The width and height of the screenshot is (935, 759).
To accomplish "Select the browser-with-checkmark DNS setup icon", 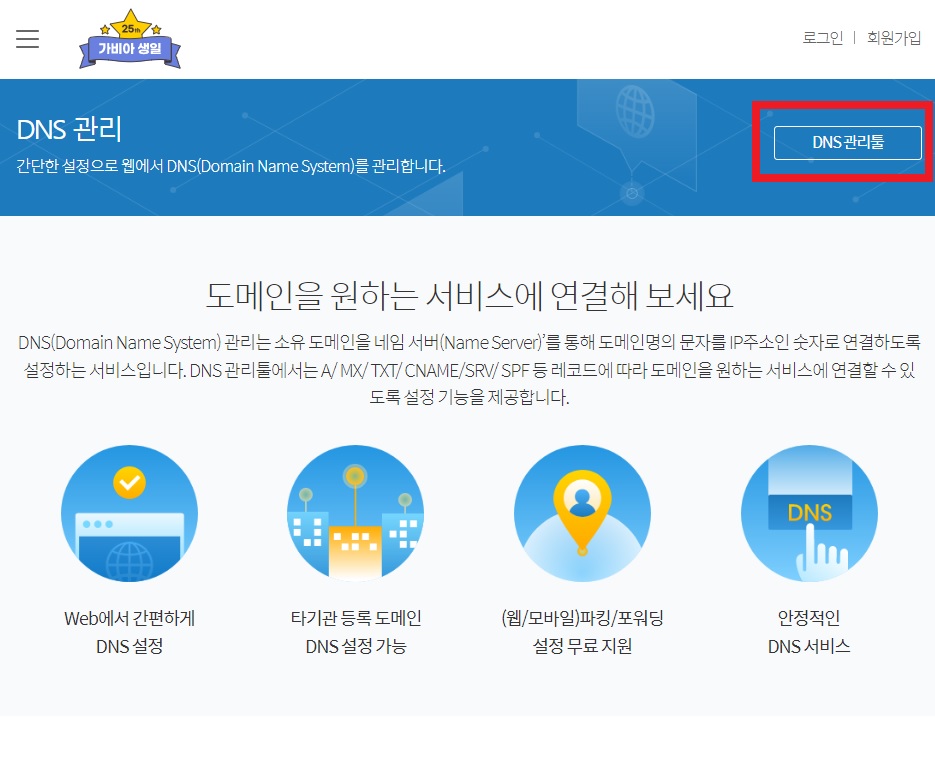I will (x=129, y=513).
